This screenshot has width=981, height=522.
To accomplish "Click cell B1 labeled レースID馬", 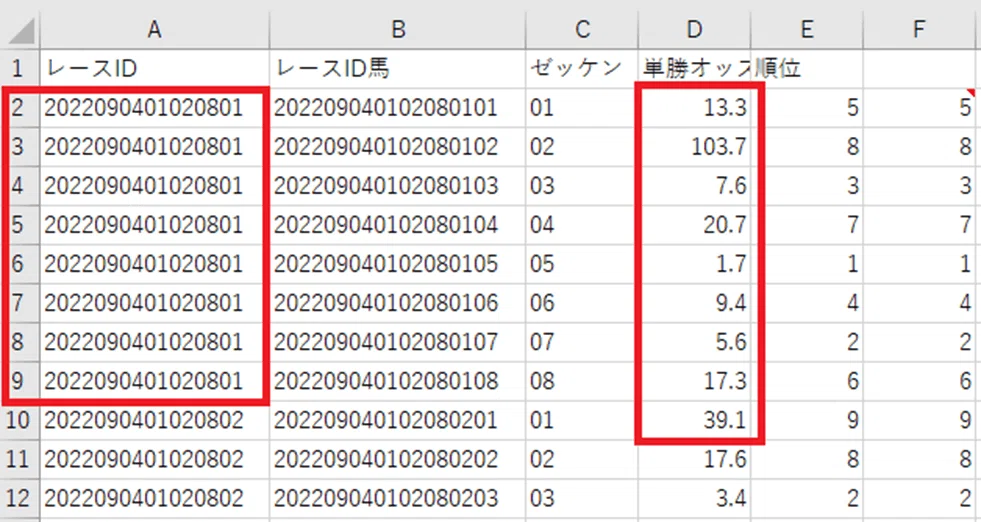I will coord(398,68).
